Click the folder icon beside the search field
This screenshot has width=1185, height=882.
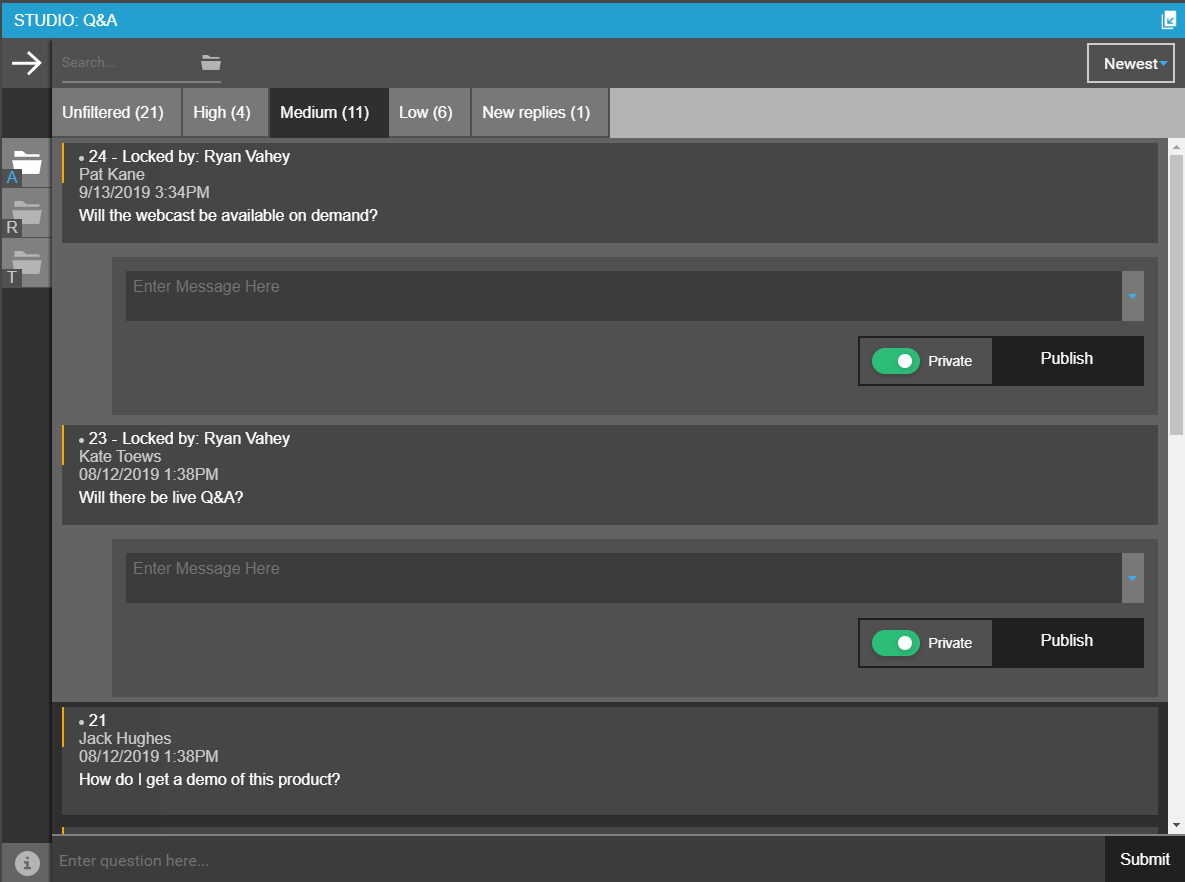tap(210, 62)
